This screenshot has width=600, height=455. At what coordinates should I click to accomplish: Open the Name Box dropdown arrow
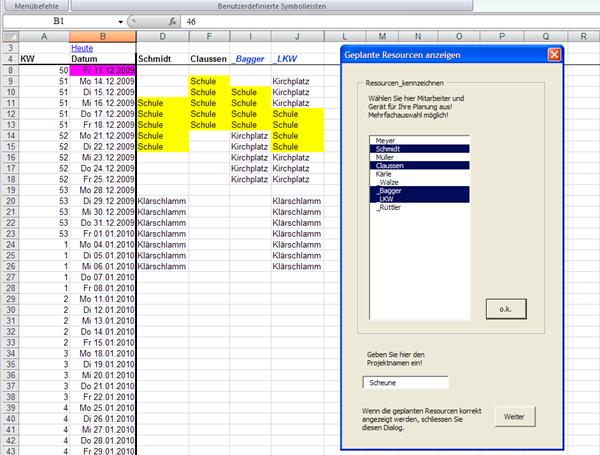point(121,20)
